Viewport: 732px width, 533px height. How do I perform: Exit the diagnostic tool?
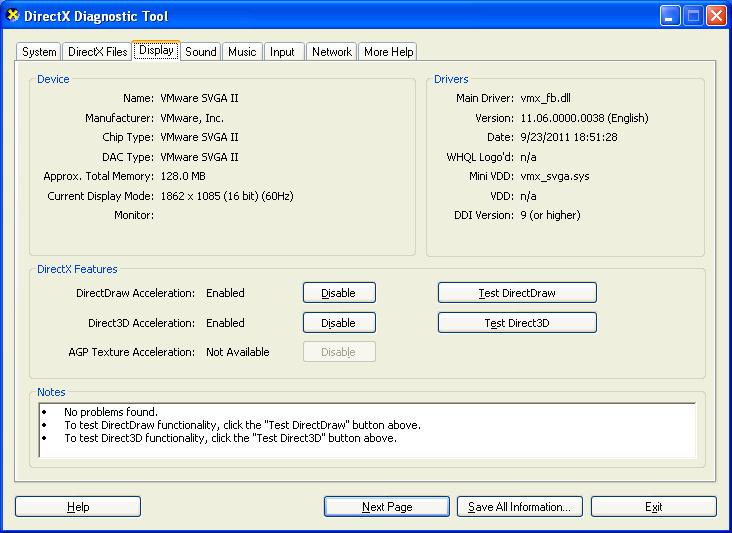[x=654, y=507]
